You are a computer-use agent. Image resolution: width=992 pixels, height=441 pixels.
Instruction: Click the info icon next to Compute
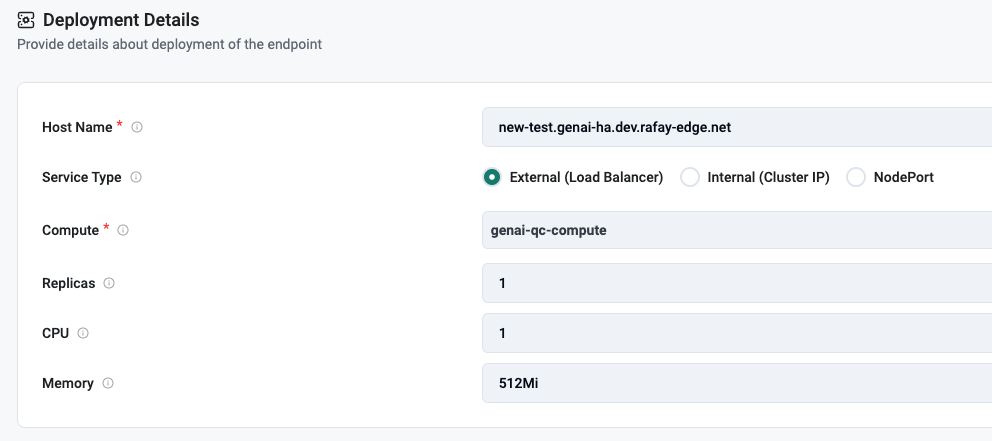[123, 230]
